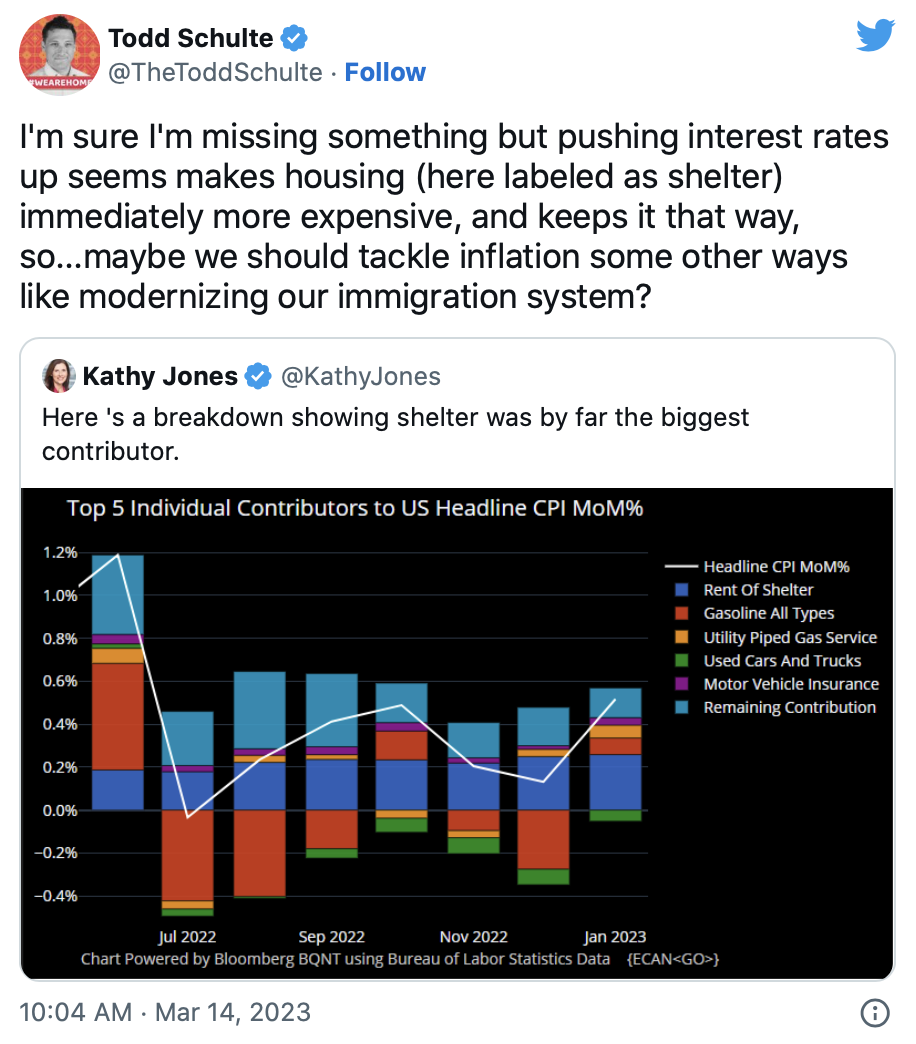The width and height of the screenshot is (916, 1044).
Task: Click the Twitter bird logo
Action: 877,36
